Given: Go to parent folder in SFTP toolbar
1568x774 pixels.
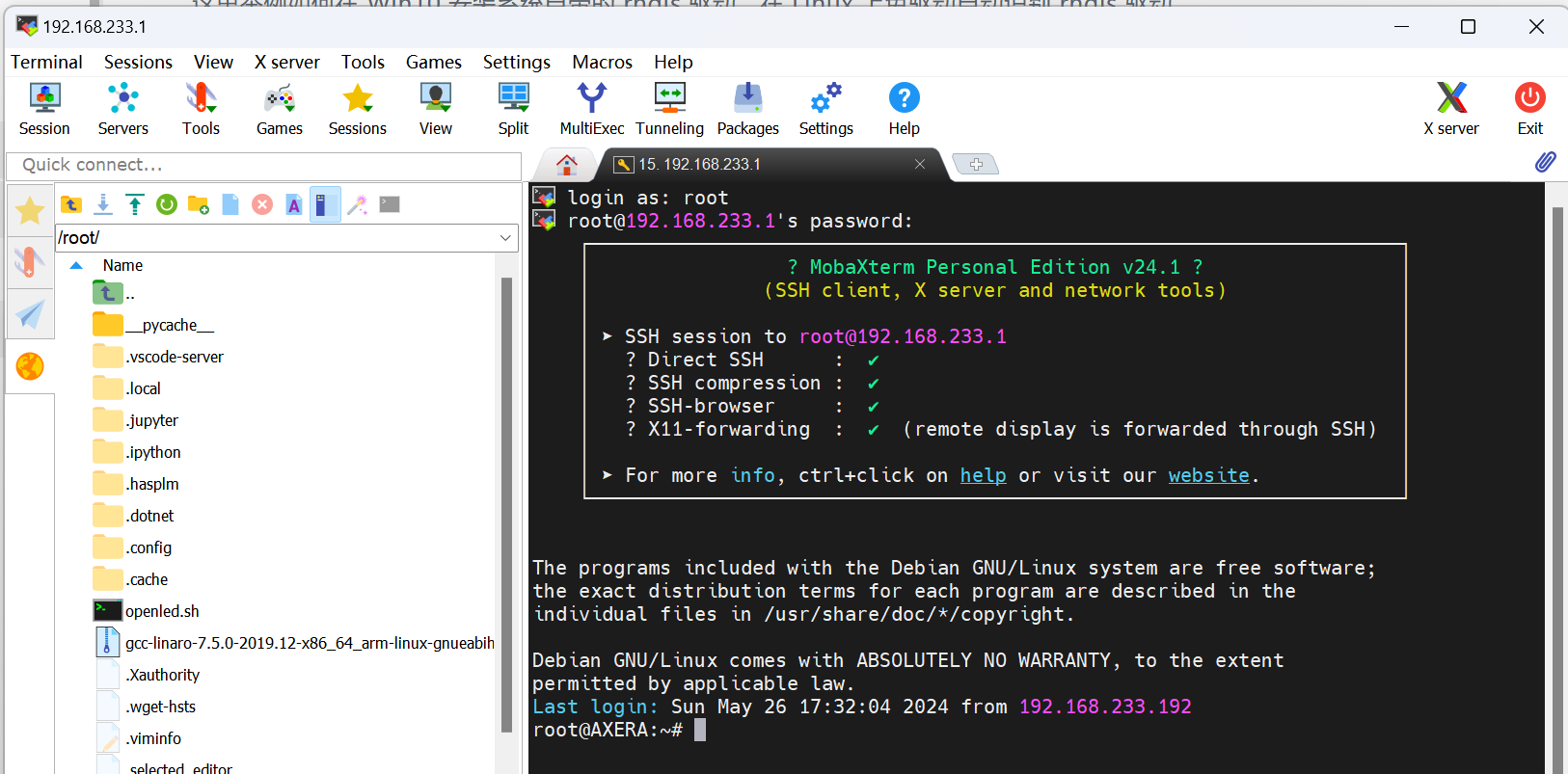Looking at the screenshot, I should click(x=71, y=204).
